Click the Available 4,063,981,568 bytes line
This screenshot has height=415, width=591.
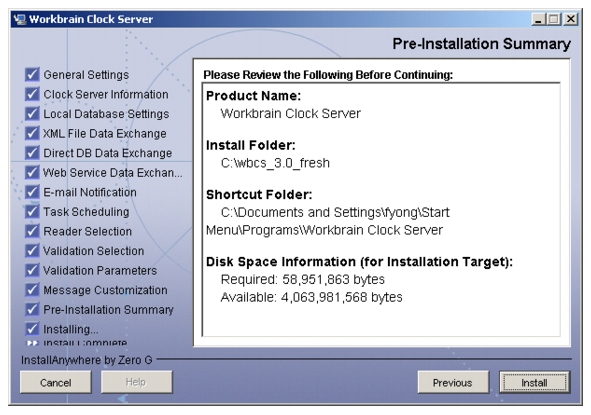pos(312,297)
